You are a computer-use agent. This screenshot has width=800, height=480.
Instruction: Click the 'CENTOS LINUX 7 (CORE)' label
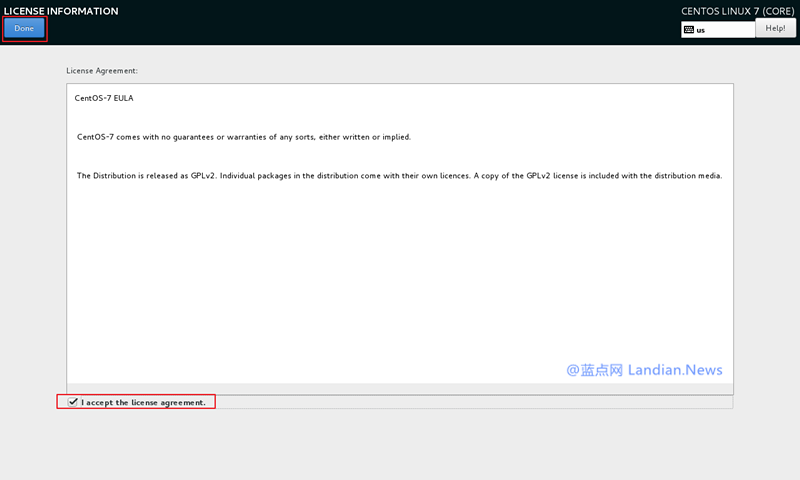tap(738, 11)
